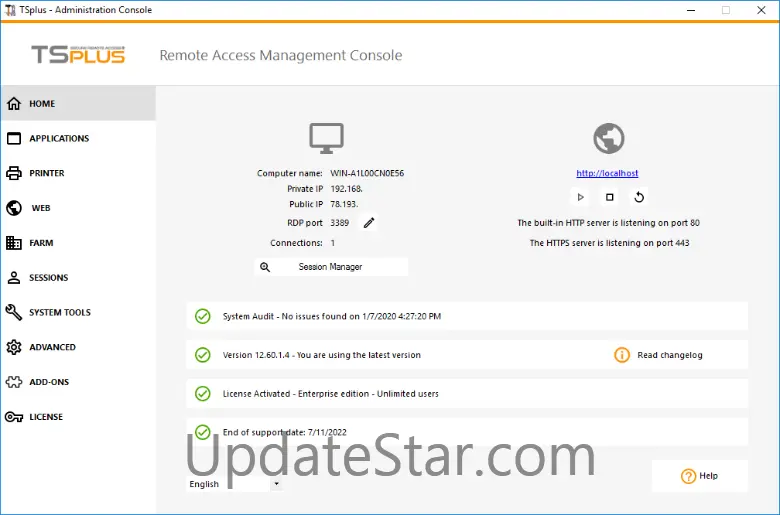Click the Sessions person icon

[x=14, y=278]
